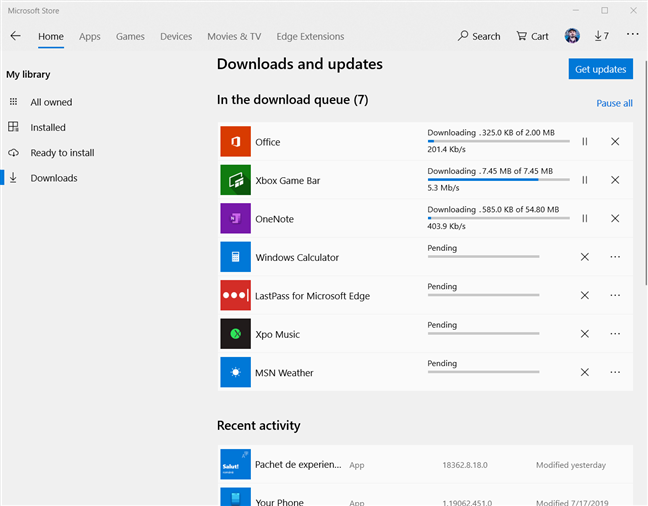Click the Xpo Music app name
This screenshot has height=506, width=648.
click(277, 334)
